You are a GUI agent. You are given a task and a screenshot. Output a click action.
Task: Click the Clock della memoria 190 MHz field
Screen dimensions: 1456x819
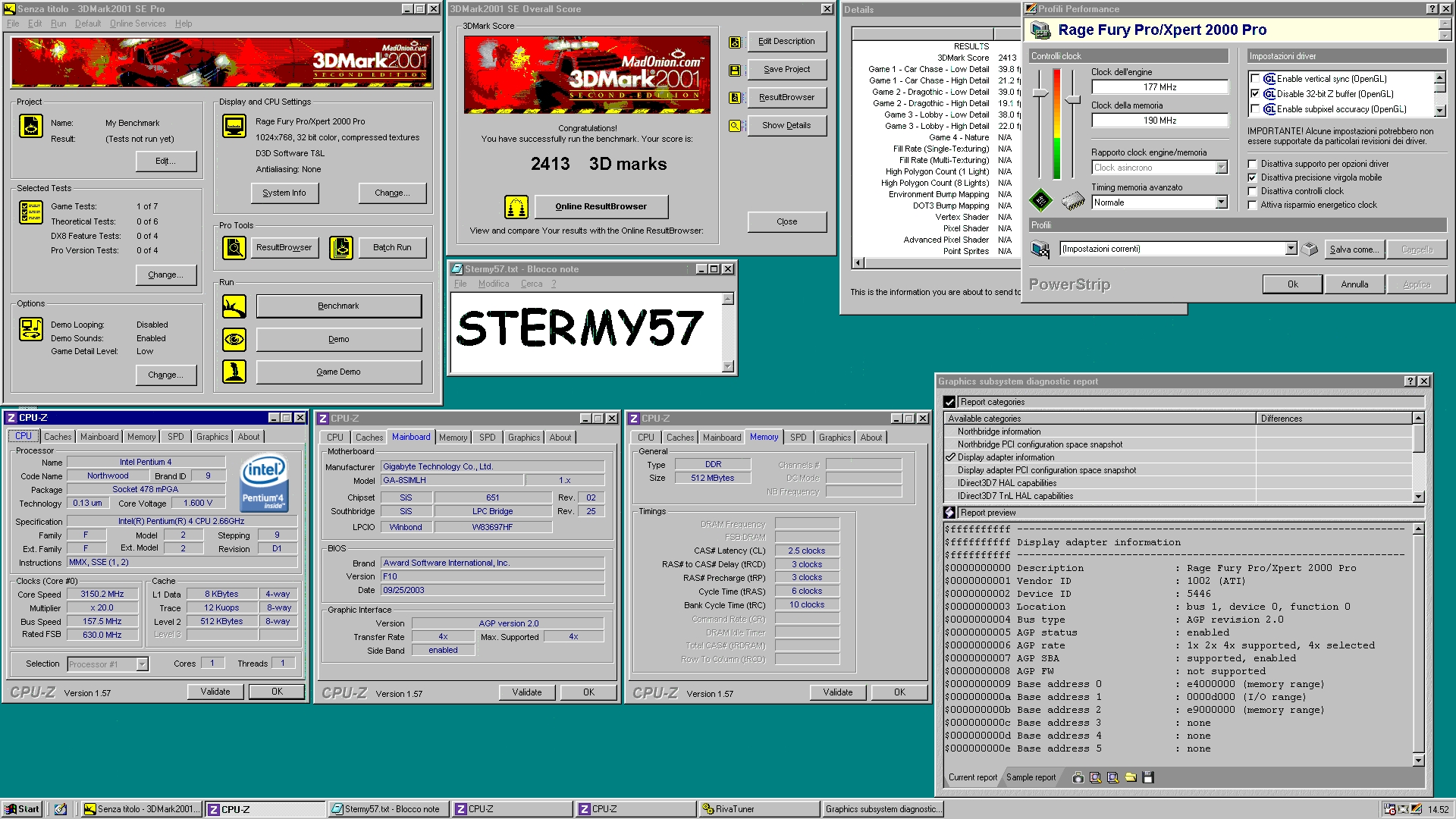(1159, 121)
